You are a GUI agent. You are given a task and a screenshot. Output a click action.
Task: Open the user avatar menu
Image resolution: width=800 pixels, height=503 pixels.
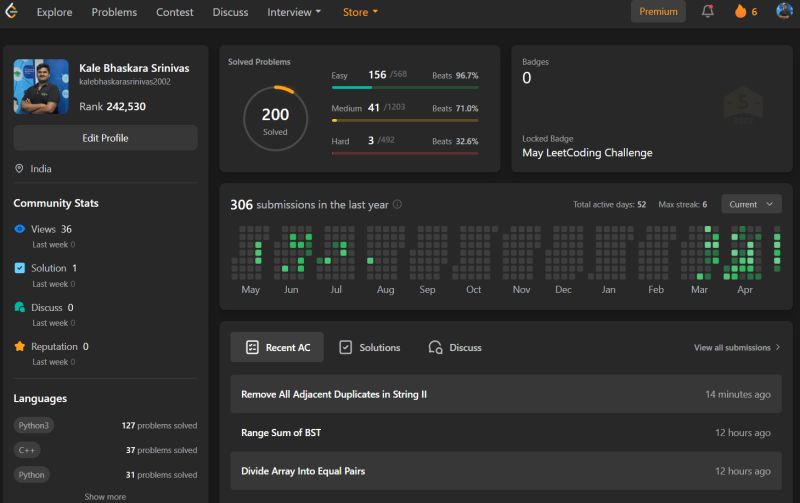click(x=784, y=11)
